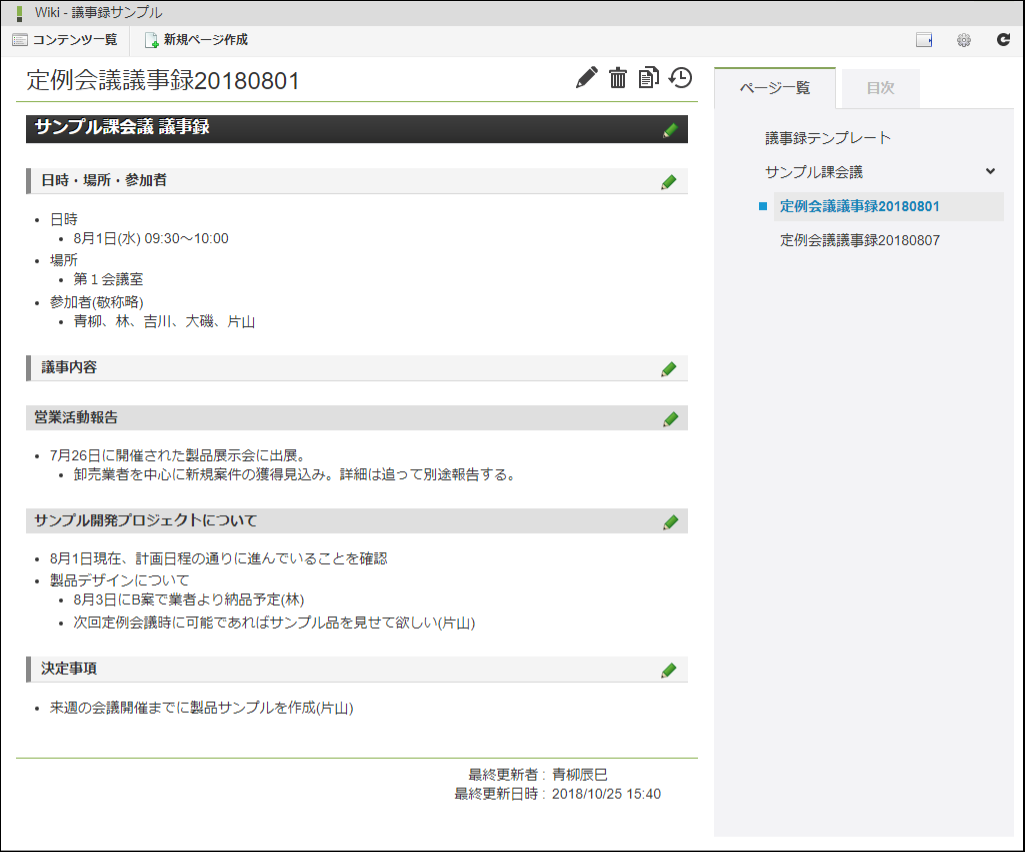
Task: Click the page title 定例会議議事録20180801
Action: click(x=163, y=80)
